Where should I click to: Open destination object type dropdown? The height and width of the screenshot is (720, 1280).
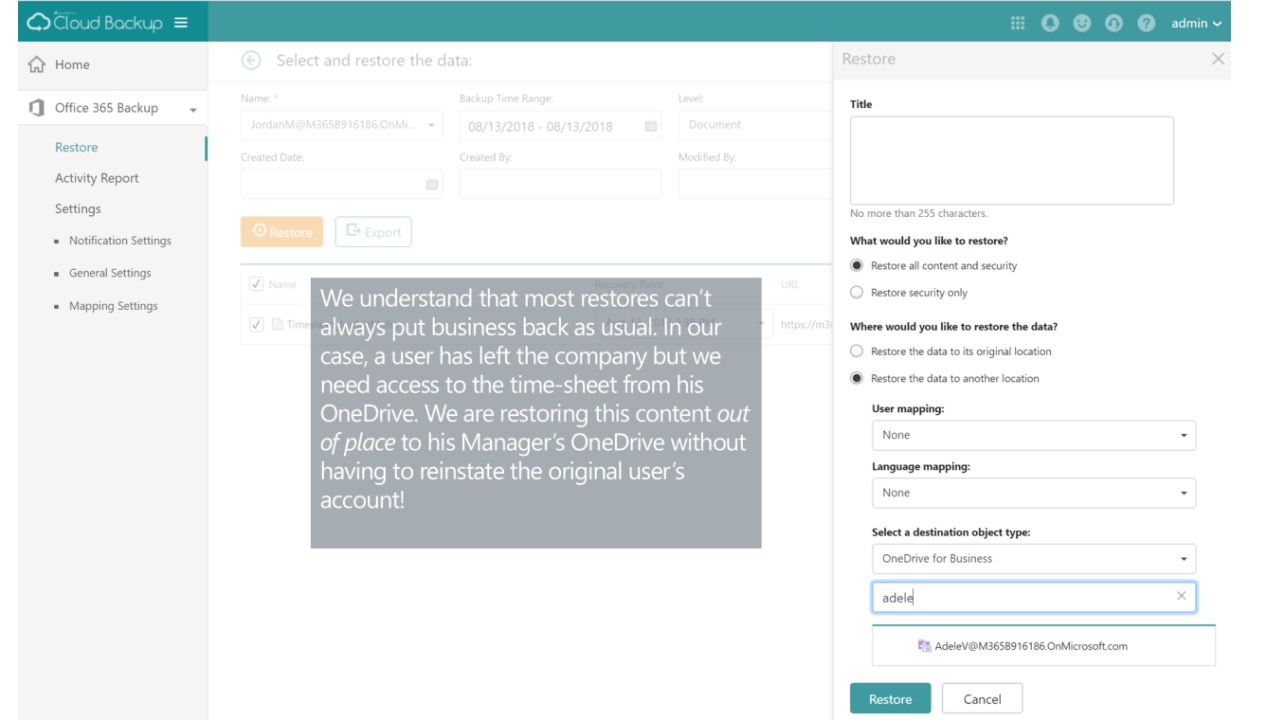1034,559
